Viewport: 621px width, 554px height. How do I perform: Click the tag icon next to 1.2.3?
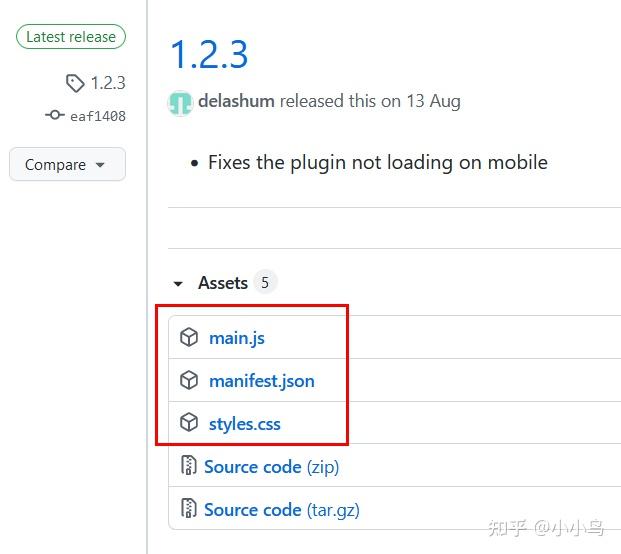pyautogui.click(x=75, y=83)
